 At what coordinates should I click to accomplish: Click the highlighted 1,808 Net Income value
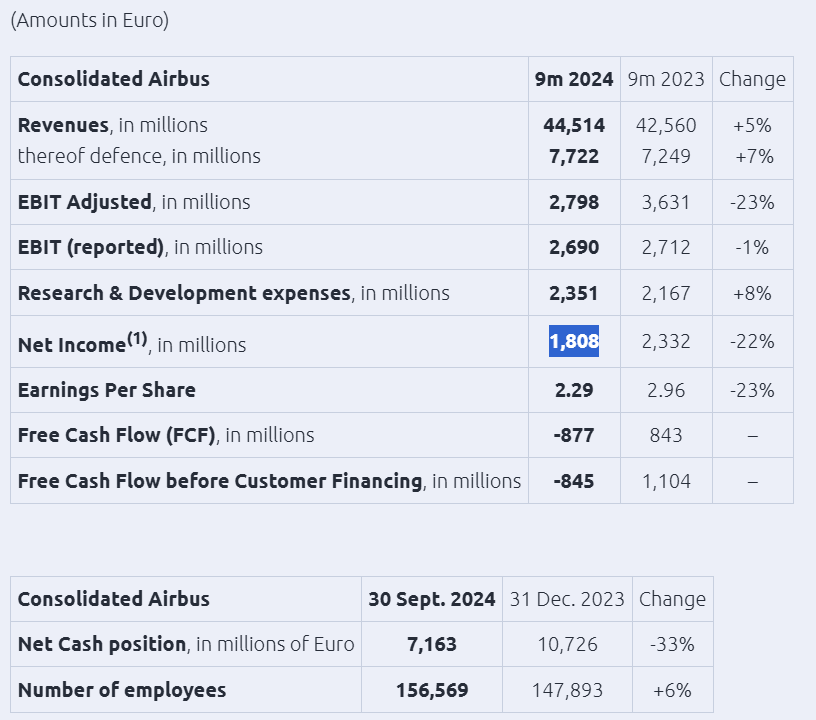[x=574, y=342]
